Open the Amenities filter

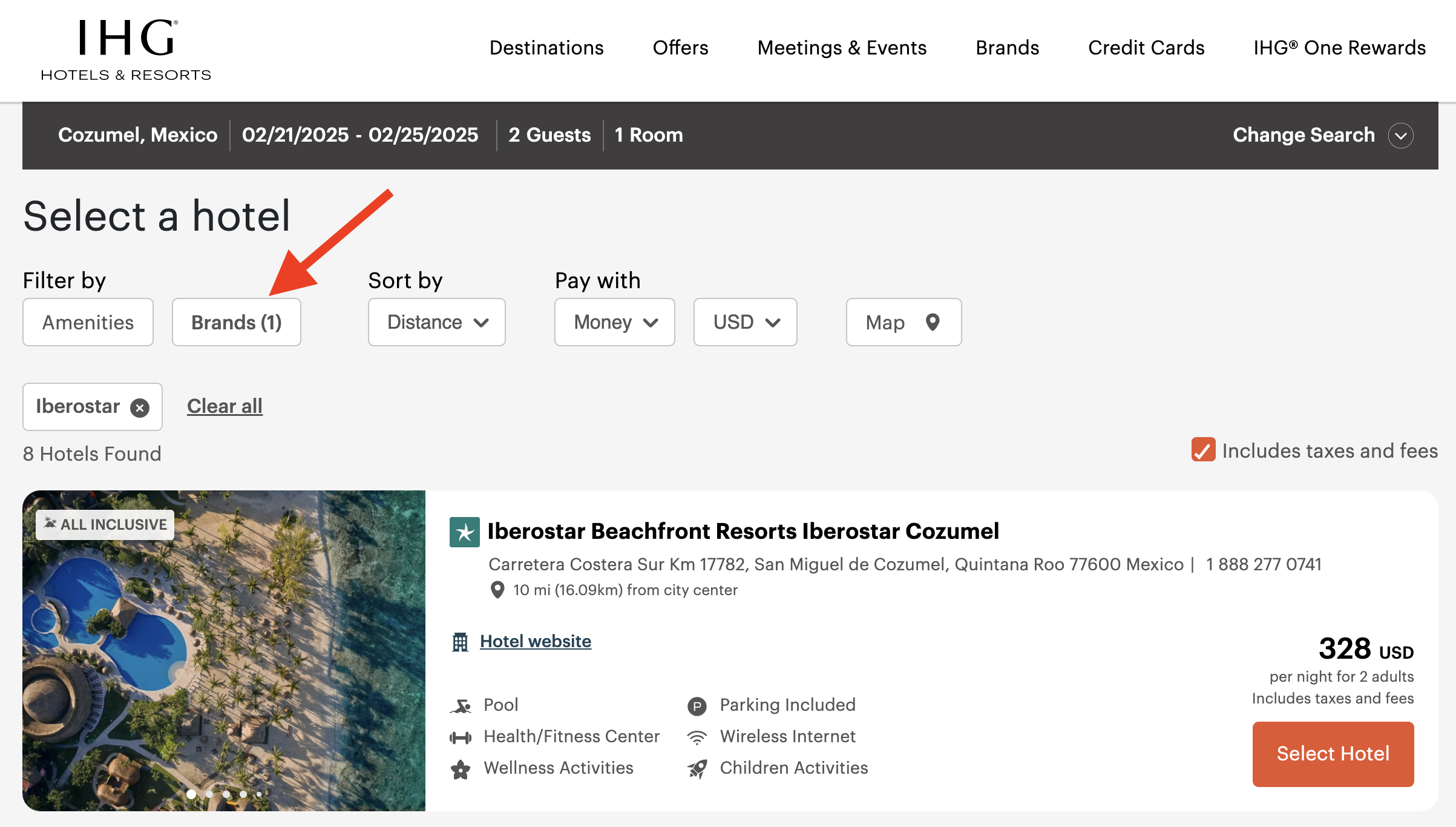point(88,322)
